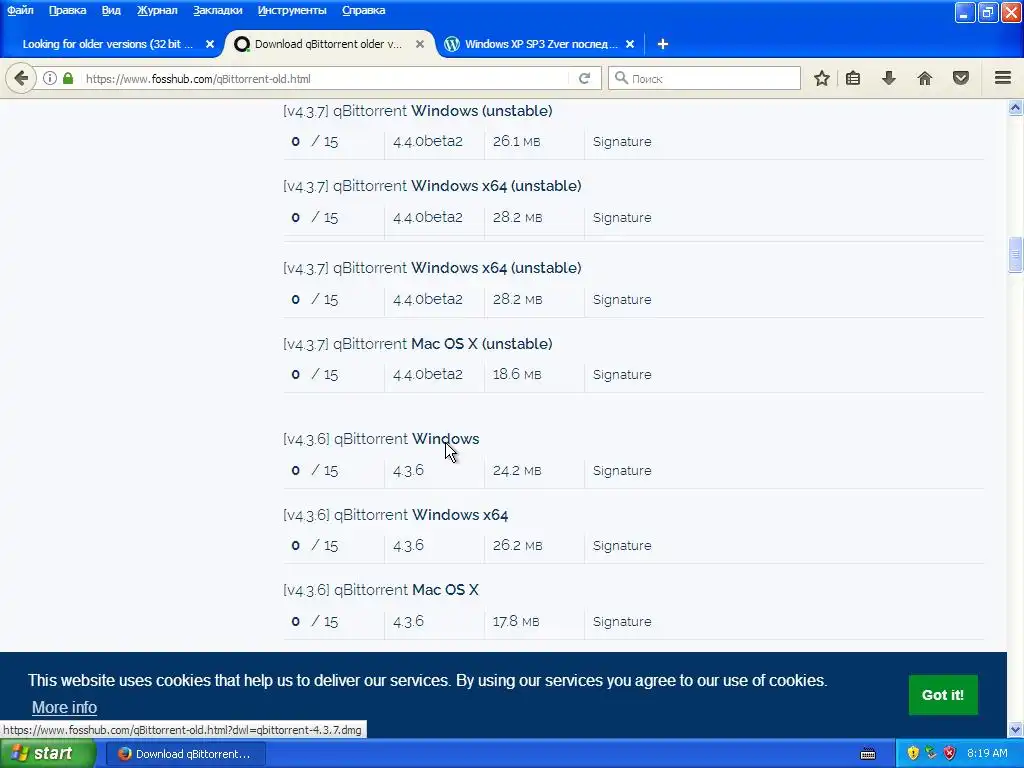The width and height of the screenshot is (1024, 768).
Task: Click the 0 / 15 scan result in the 26.2 MB row
Action: click(315, 546)
